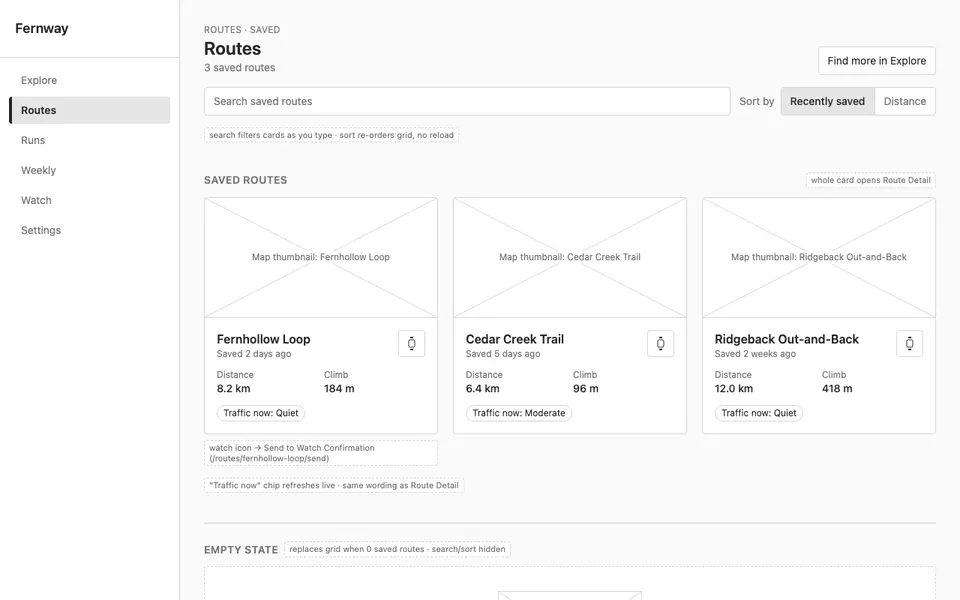Open Settings in the sidebar
Viewport: 960px width, 600px height.
pyautogui.click(x=89, y=230)
